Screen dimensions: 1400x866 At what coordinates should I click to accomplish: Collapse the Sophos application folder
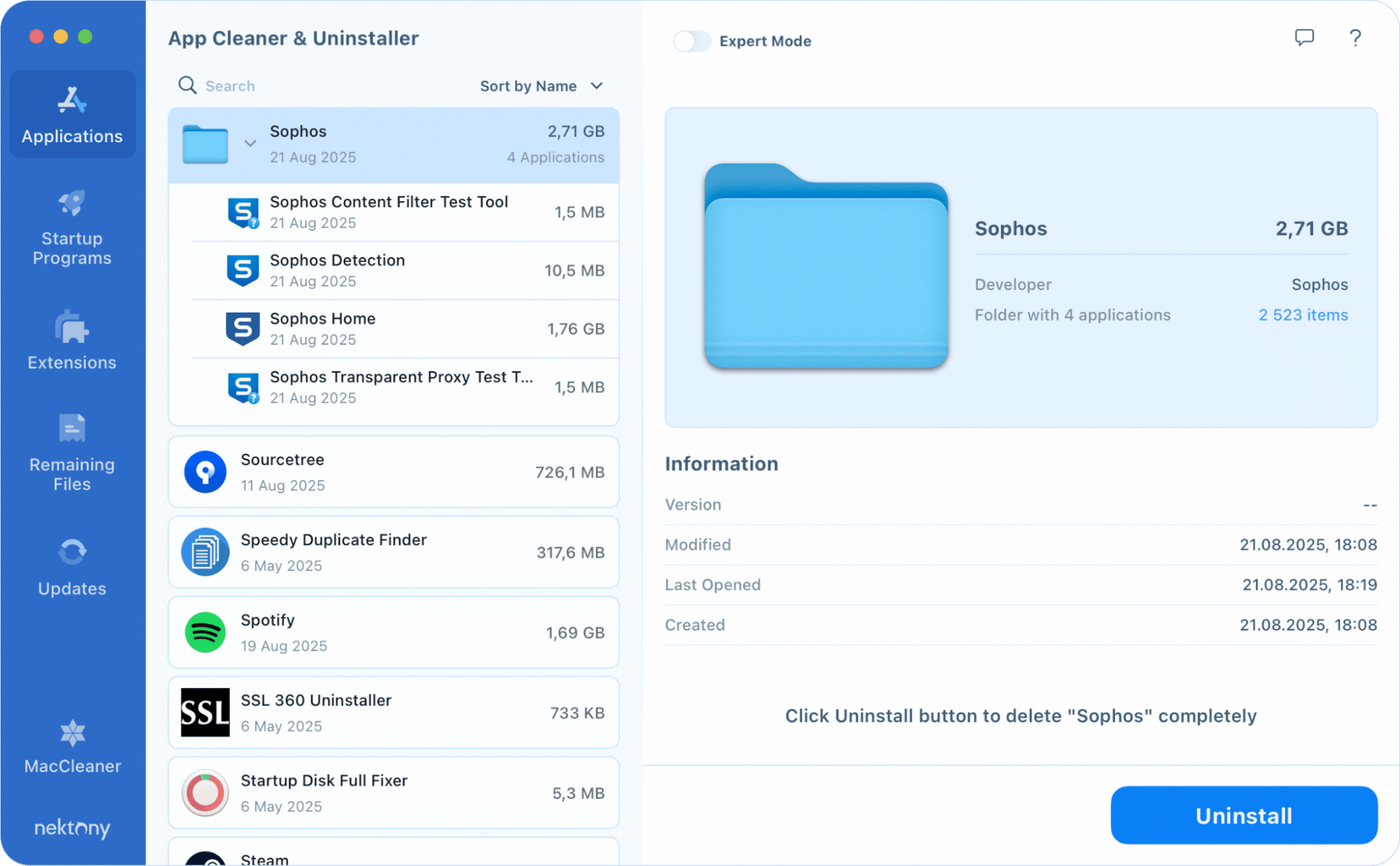(x=250, y=143)
